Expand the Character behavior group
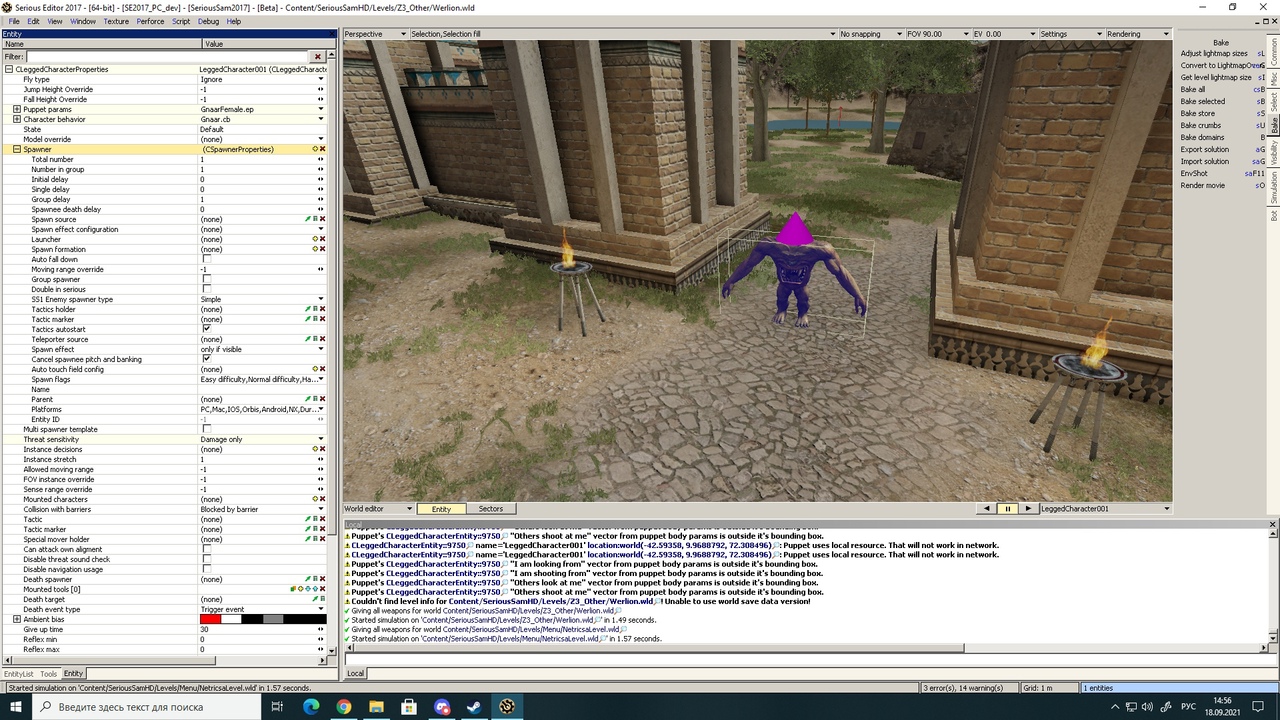The width and height of the screenshot is (1280, 720). 17,119
